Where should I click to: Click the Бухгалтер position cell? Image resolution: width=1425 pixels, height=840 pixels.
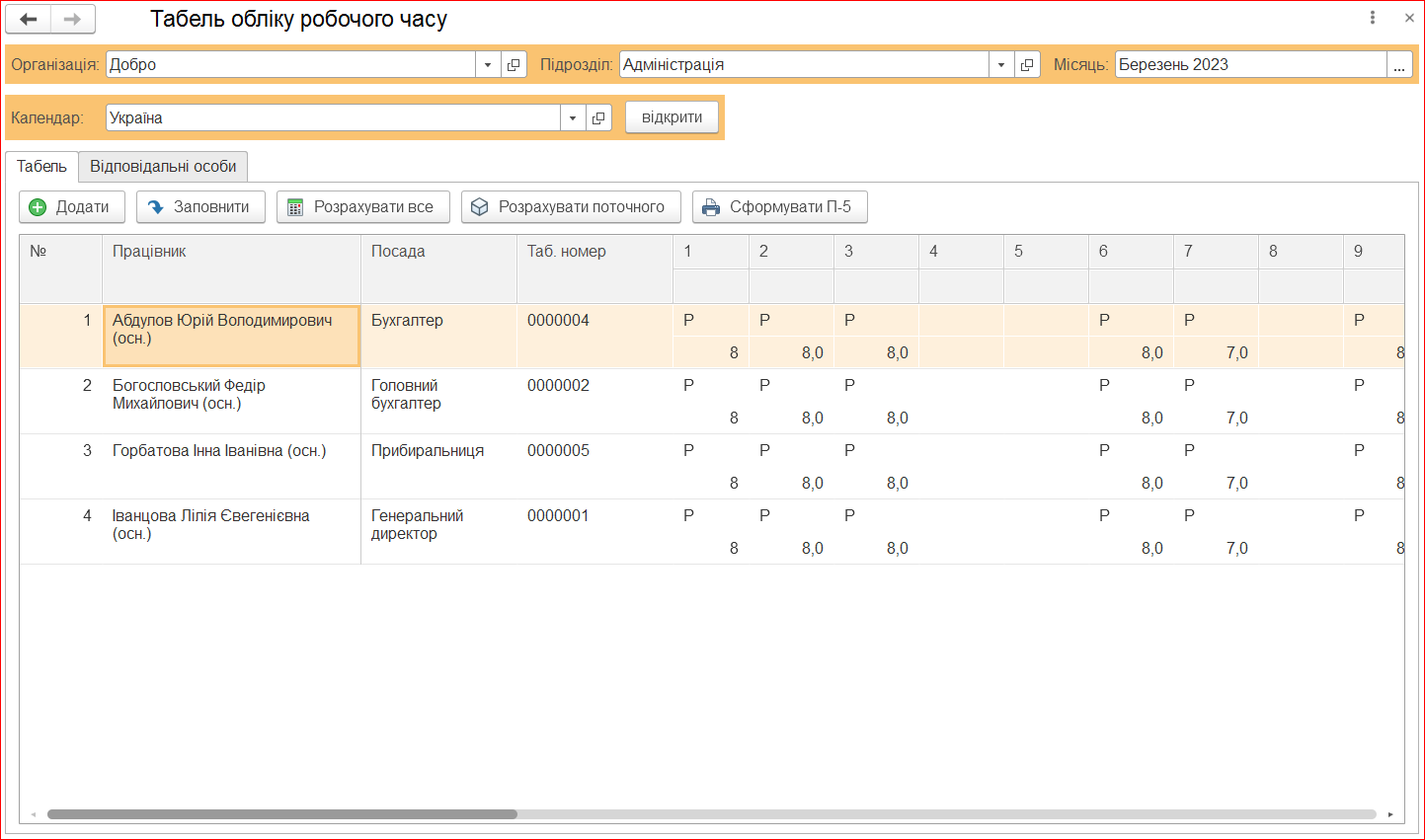438,336
